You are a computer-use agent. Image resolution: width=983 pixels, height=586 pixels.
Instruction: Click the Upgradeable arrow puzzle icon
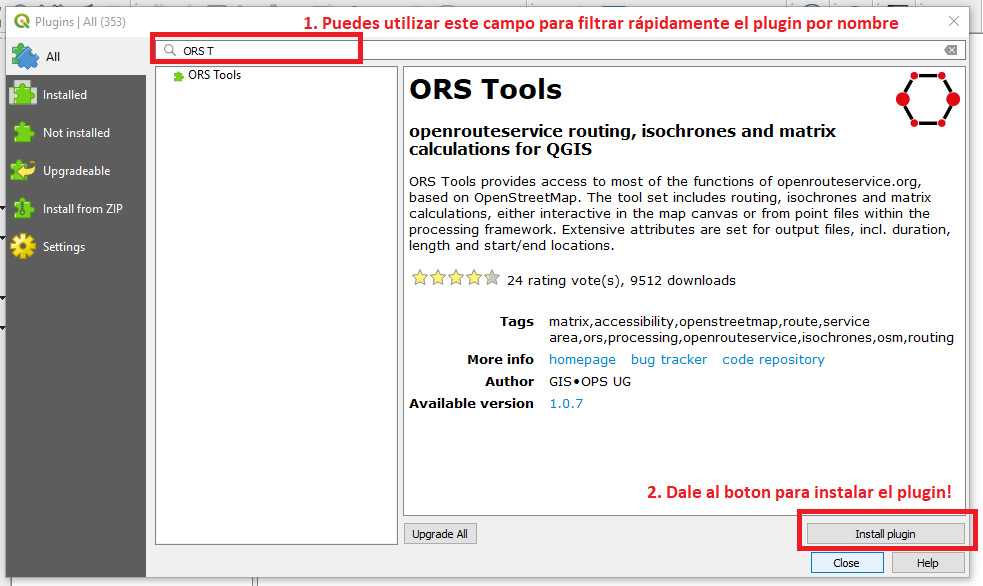click(x=23, y=170)
